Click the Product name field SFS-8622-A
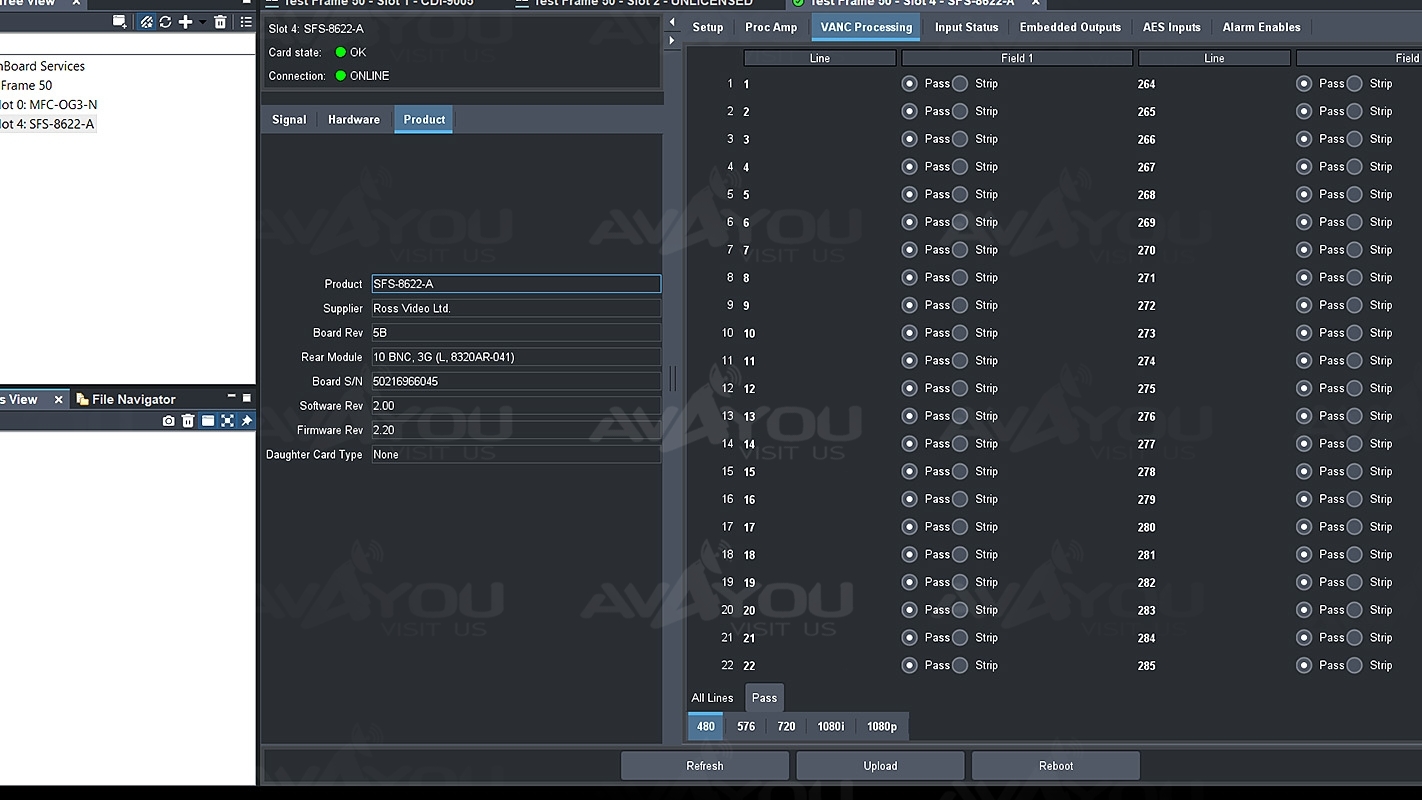 515,284
